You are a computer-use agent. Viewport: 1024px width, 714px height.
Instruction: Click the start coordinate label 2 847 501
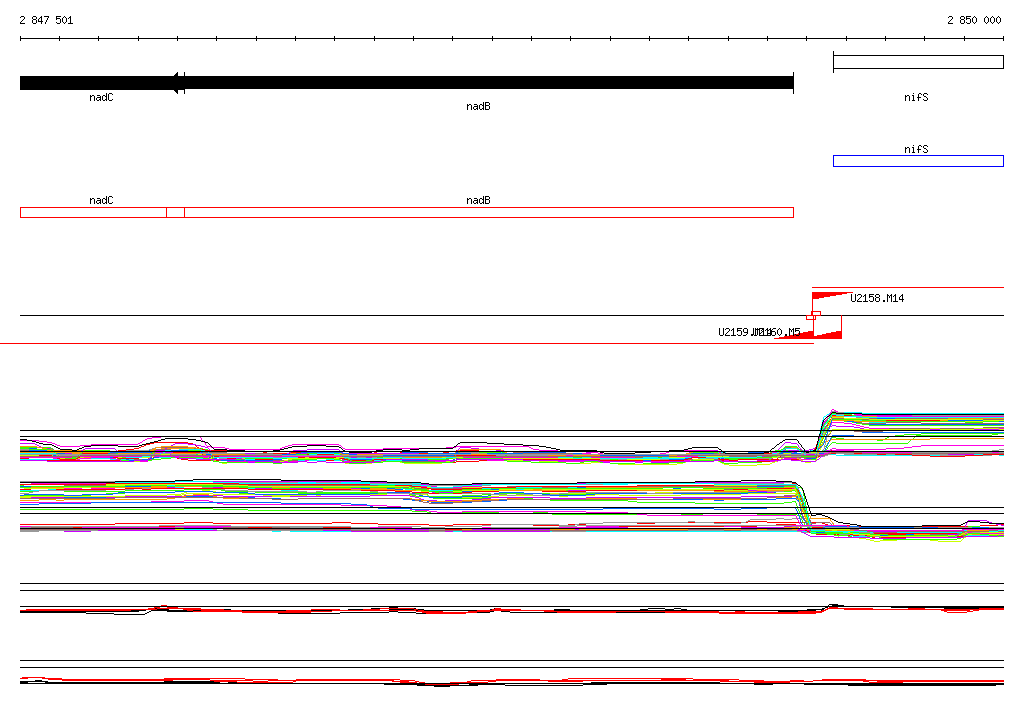point(46,20)
